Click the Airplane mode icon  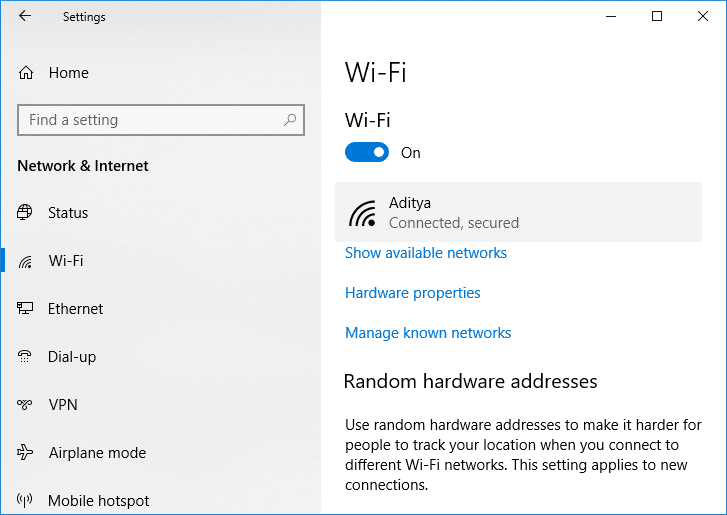26,453
